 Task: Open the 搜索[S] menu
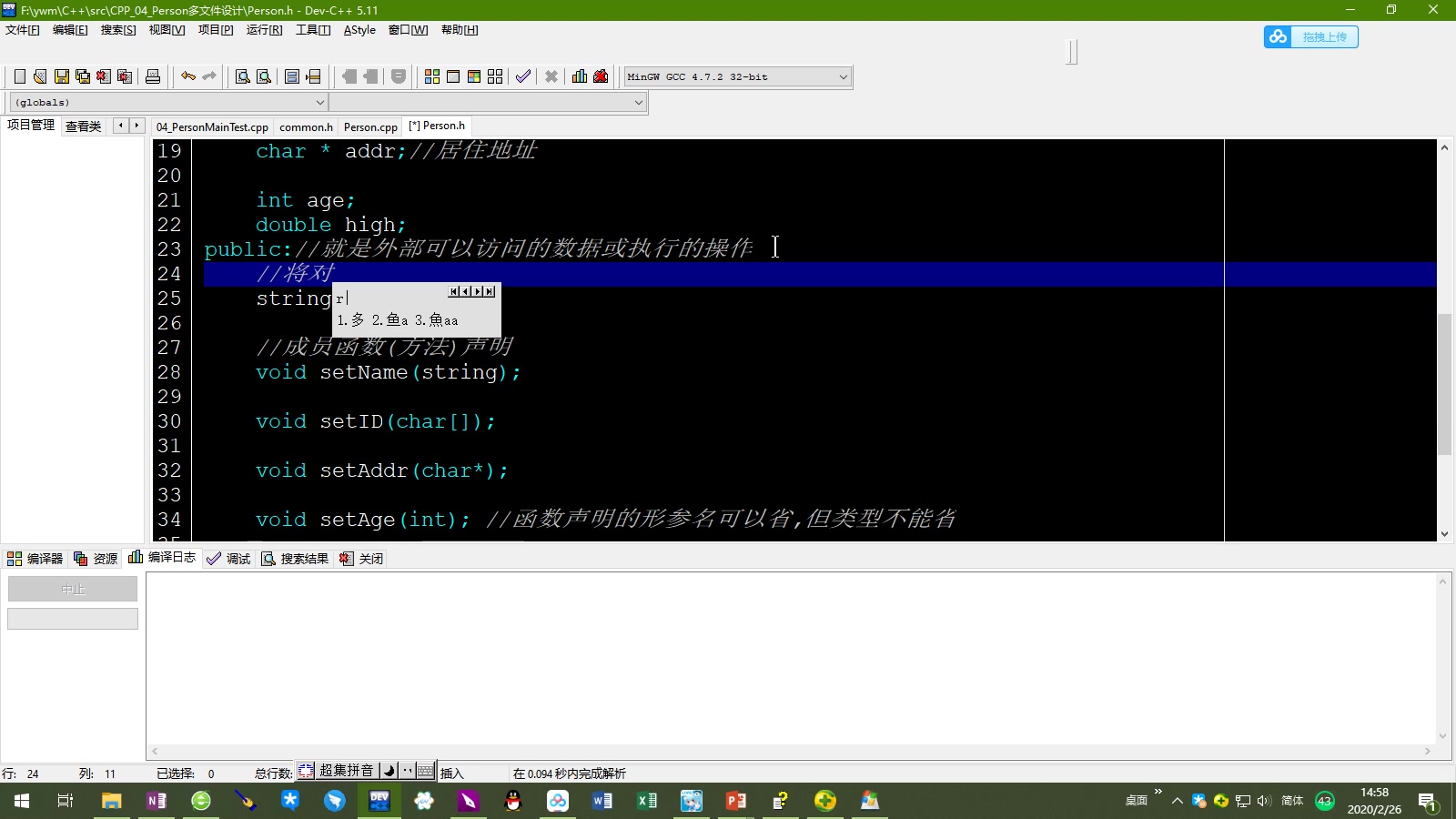118,30
